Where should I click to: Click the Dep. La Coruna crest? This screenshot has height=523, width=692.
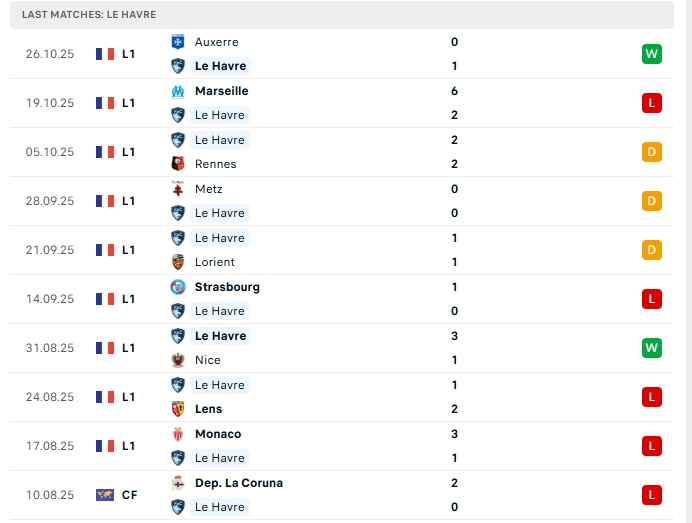[178, 483]
